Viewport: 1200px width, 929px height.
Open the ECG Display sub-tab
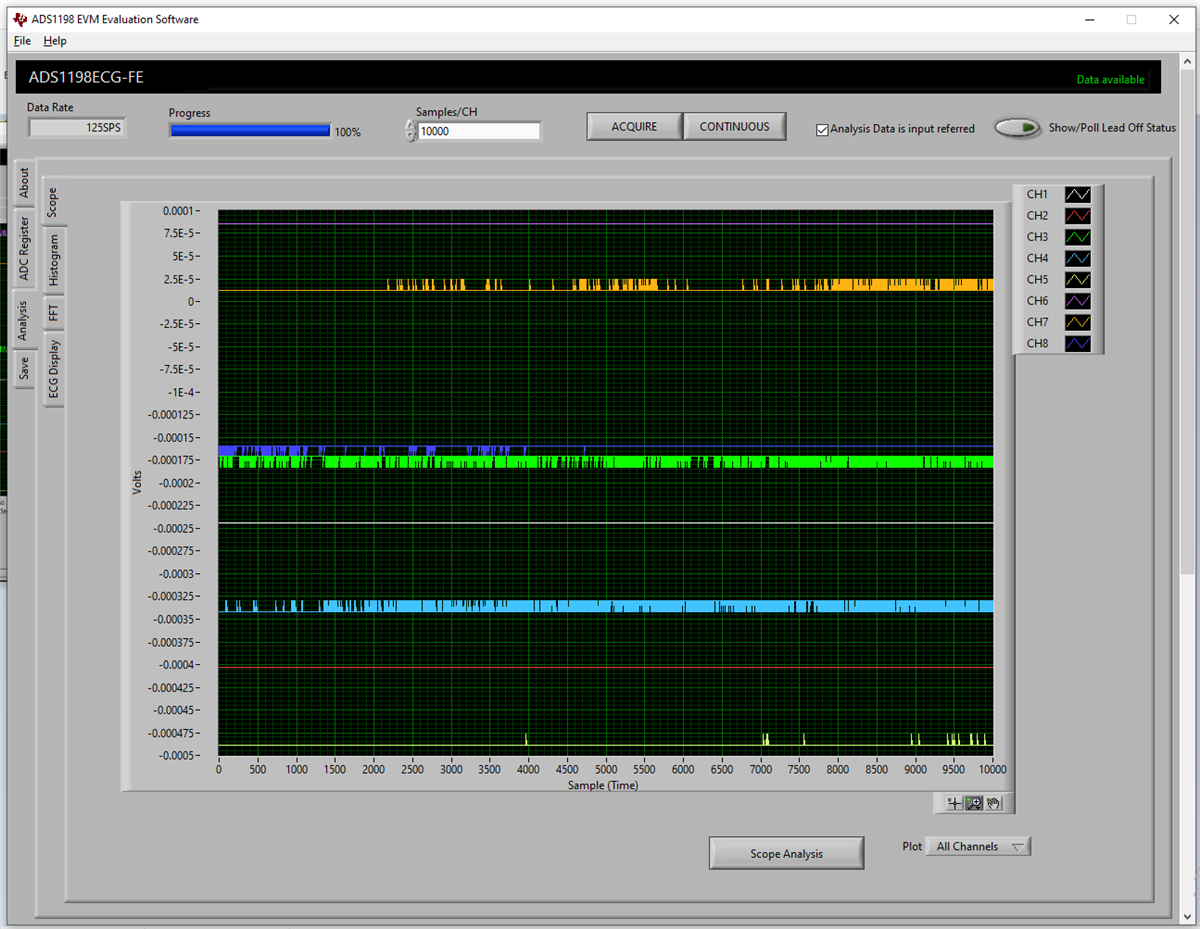click(x=55, y=369)
